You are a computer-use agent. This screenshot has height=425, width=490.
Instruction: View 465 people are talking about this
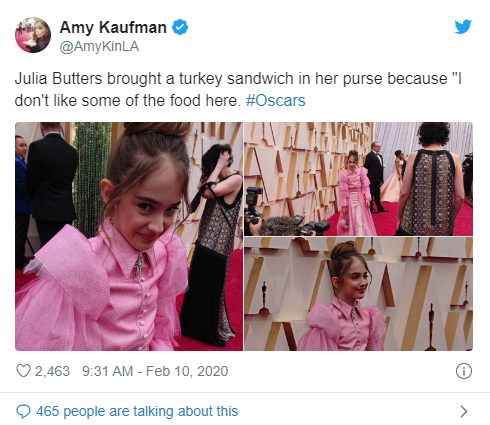coord(137,411)
